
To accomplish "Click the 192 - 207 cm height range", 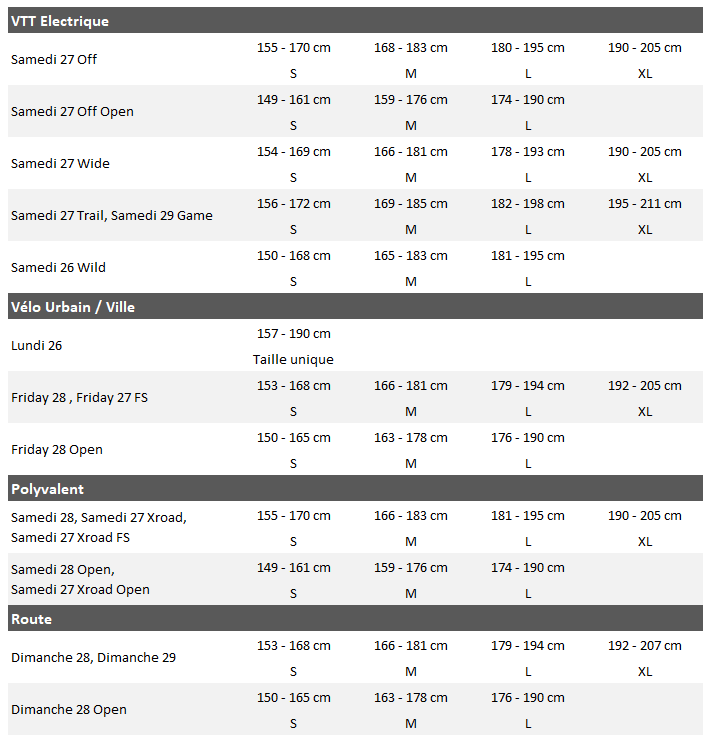I will pos(645,645).
